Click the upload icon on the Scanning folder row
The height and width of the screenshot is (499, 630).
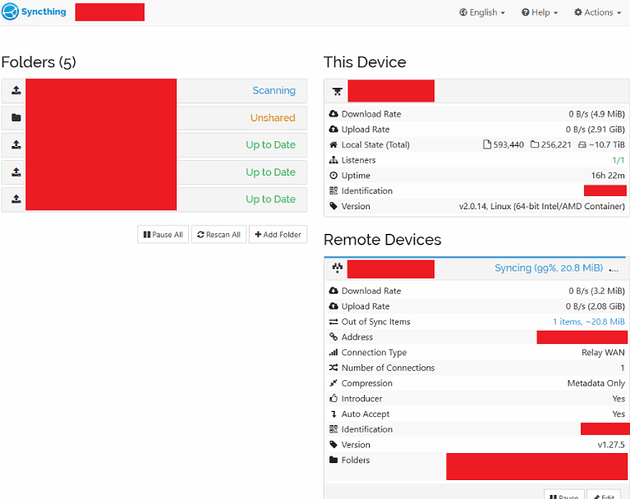(15, 91)
